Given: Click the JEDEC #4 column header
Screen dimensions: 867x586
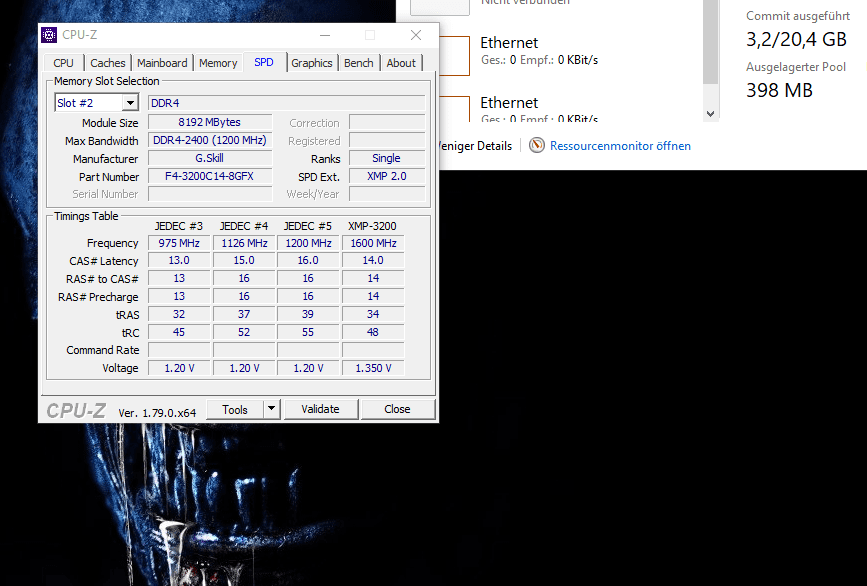Looking at the screenshot, I should pos(244,226).
